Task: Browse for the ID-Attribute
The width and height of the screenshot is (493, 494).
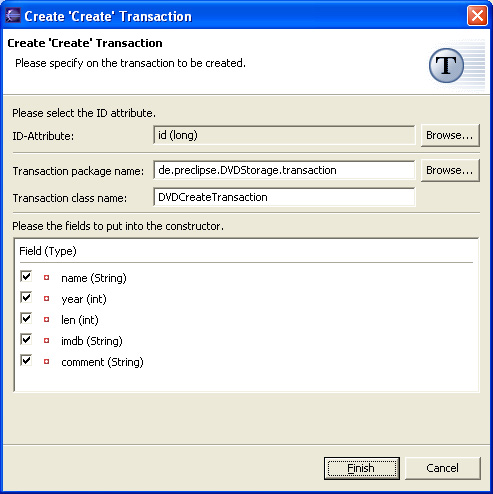Action: point(450,135)
